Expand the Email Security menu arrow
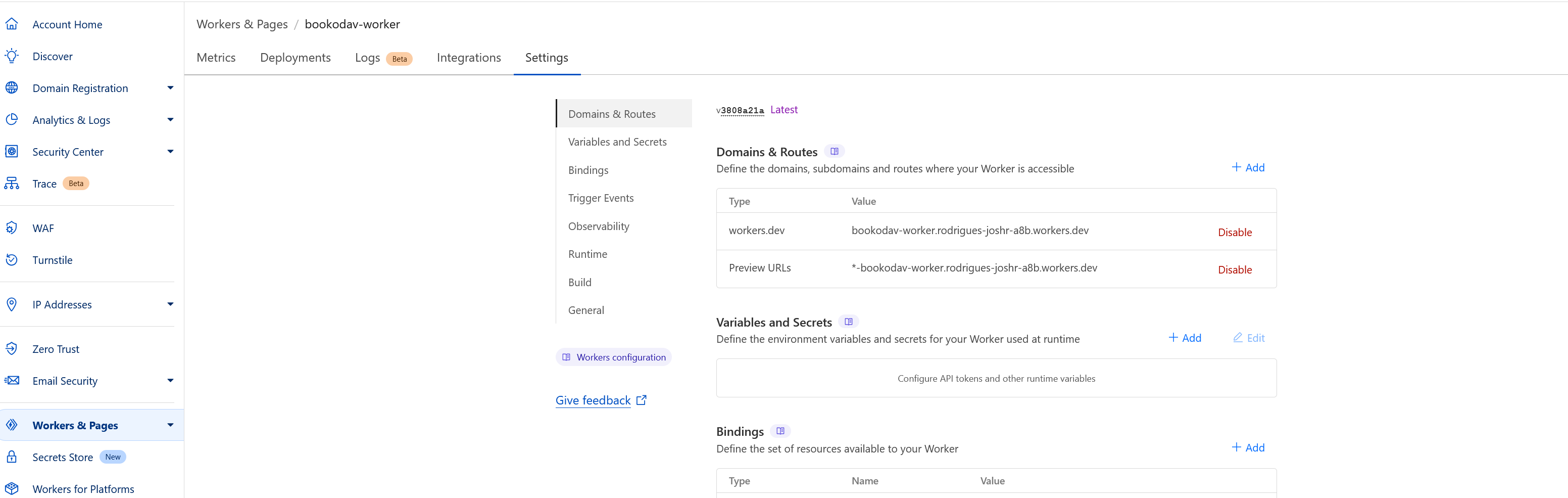The width and height of the screenshot is (1568, 498). tap(170, 380)
